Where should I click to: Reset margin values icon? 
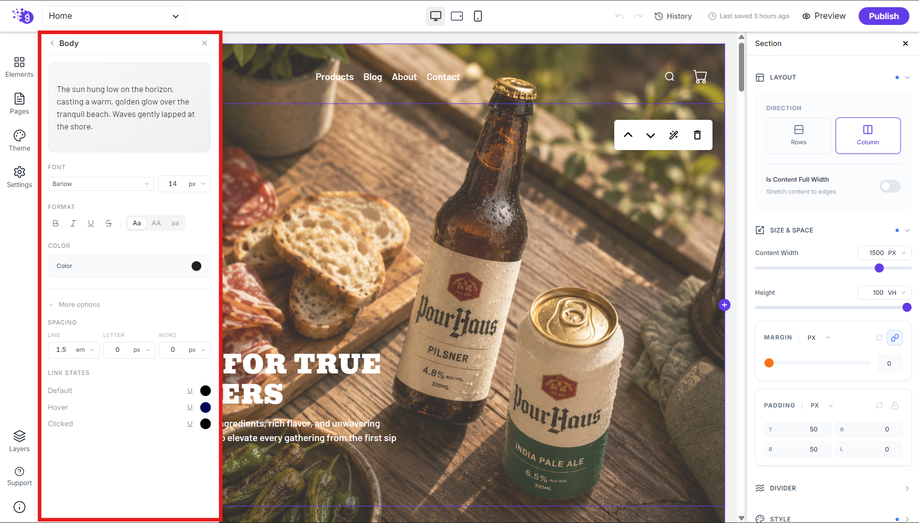[x=879, y=338]
